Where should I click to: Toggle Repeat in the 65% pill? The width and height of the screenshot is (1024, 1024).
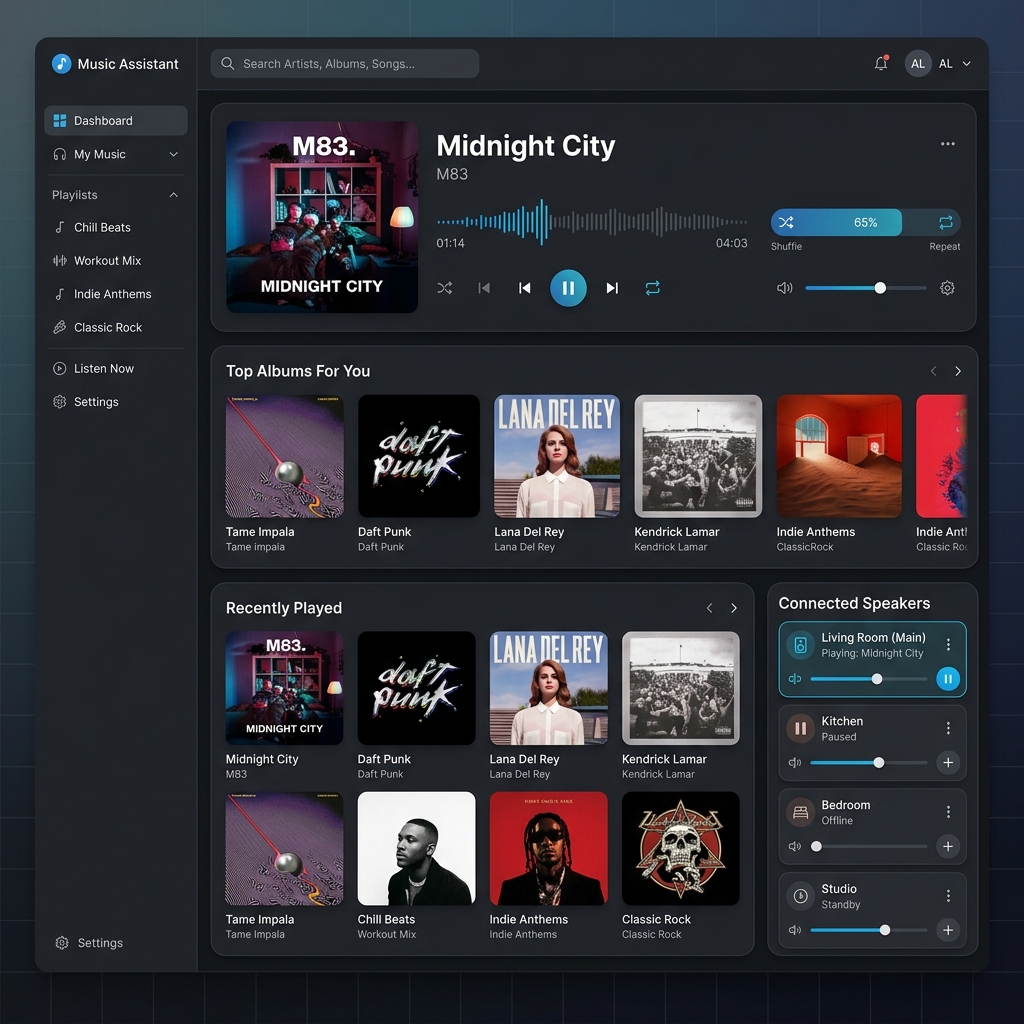pos(946,222)
